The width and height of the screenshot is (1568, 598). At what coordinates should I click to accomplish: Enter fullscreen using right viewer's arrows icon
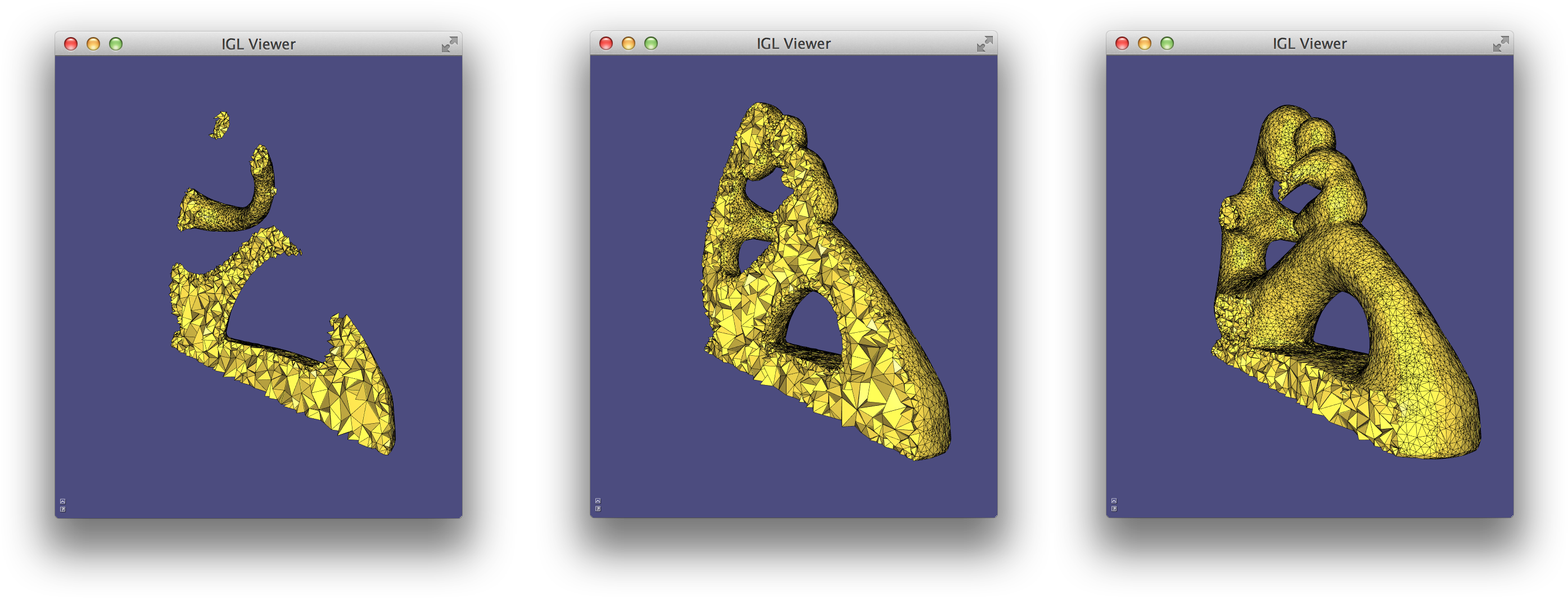pyautogui.click(x=1501, y=44)
